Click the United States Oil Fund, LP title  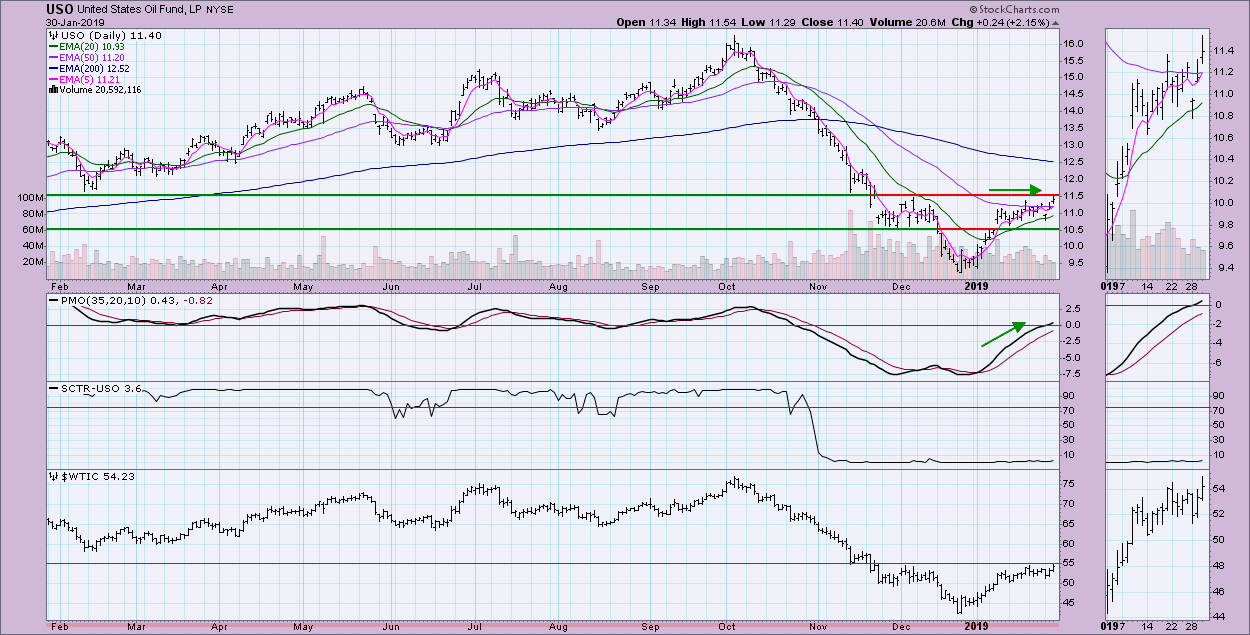click(138, 9)
